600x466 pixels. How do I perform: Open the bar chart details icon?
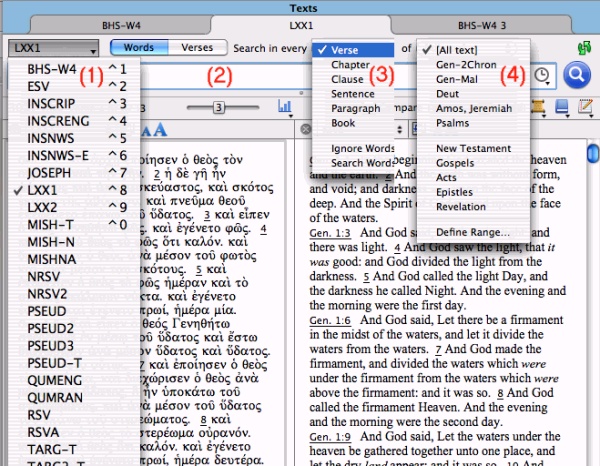pos(285,107)
